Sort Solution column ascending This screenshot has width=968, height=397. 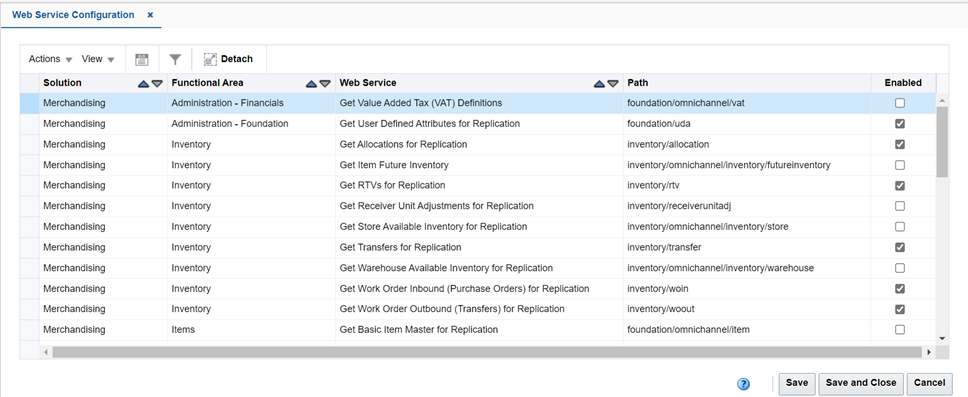click(144, 83)
